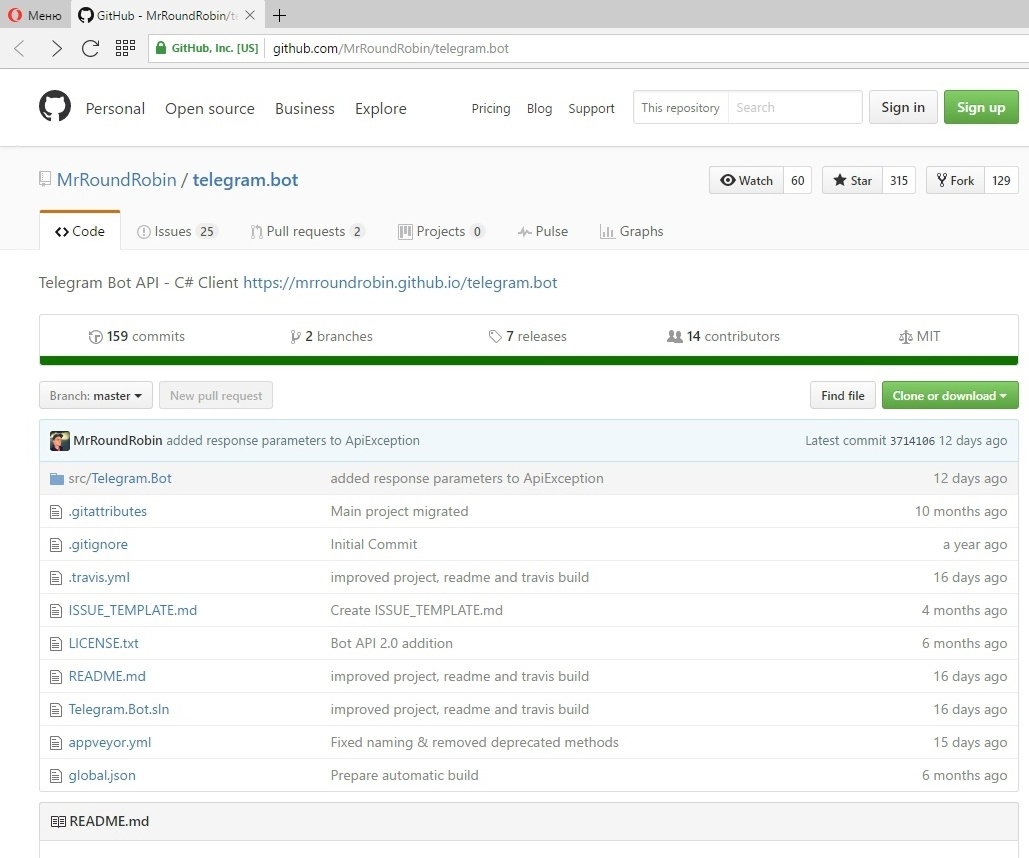Click the file icon beside appveyor.yml
This screenshot has width=1029, height=858.
click(x=56, y=742)
